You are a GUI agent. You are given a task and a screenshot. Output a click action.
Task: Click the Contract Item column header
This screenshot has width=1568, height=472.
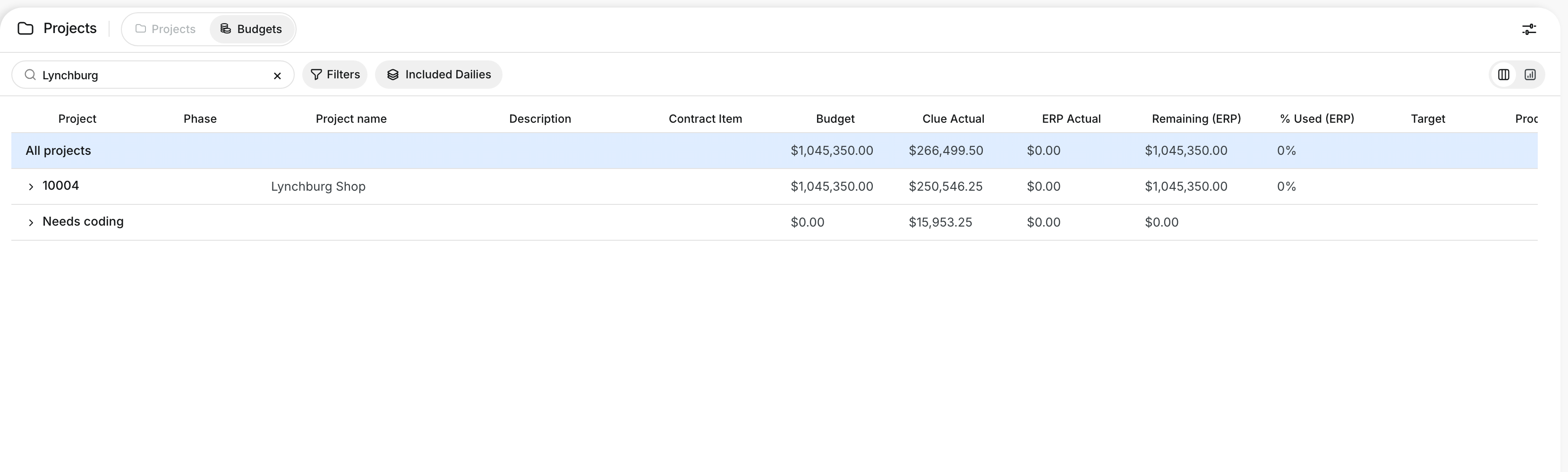coord(706,118)
